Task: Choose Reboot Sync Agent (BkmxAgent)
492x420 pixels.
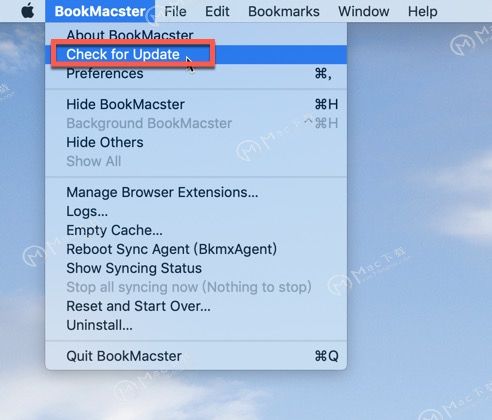Action: point(196,249)
